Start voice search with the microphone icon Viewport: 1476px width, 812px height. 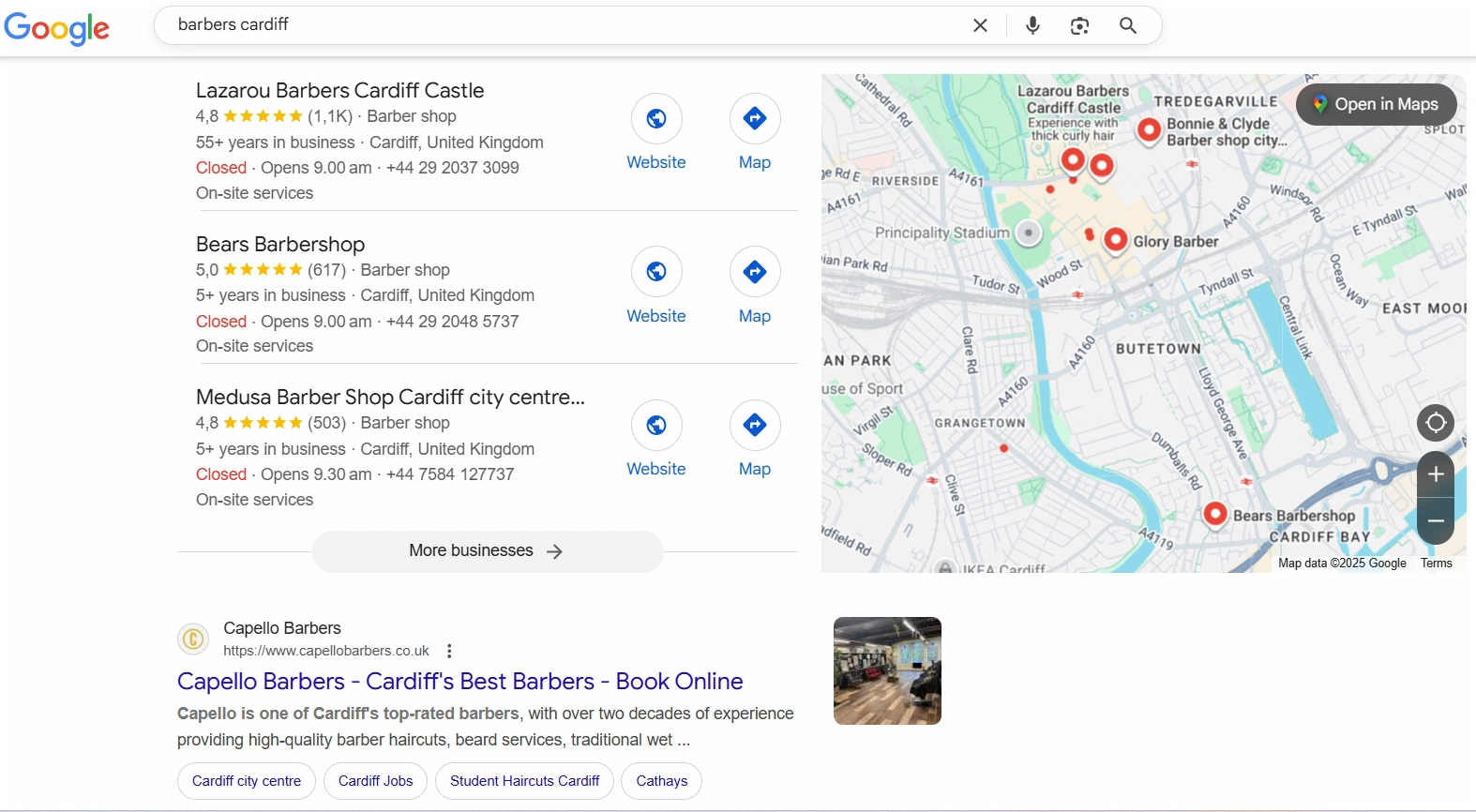pos(1032,25)
